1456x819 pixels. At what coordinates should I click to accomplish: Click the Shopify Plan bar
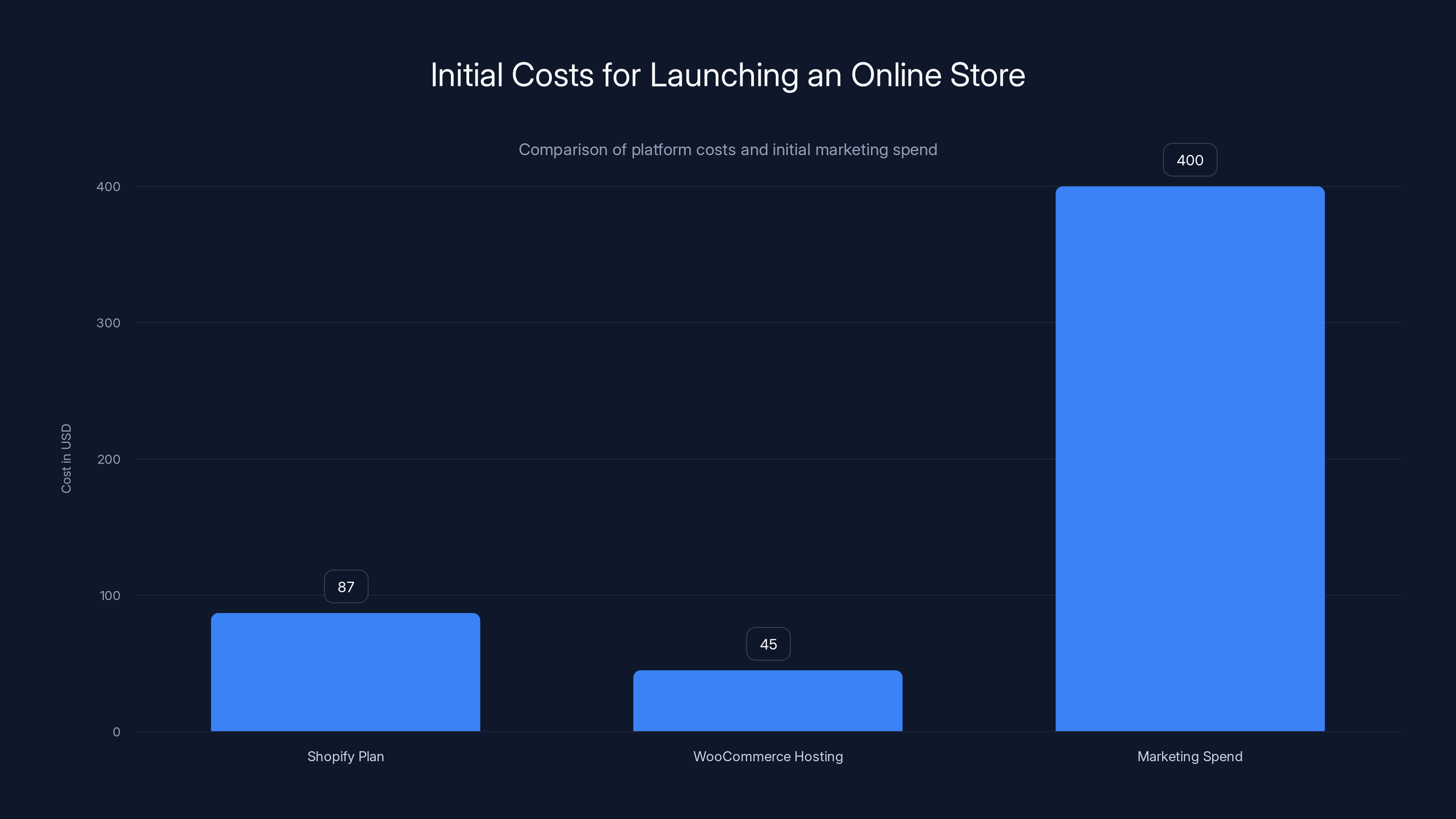coord(345,672)
